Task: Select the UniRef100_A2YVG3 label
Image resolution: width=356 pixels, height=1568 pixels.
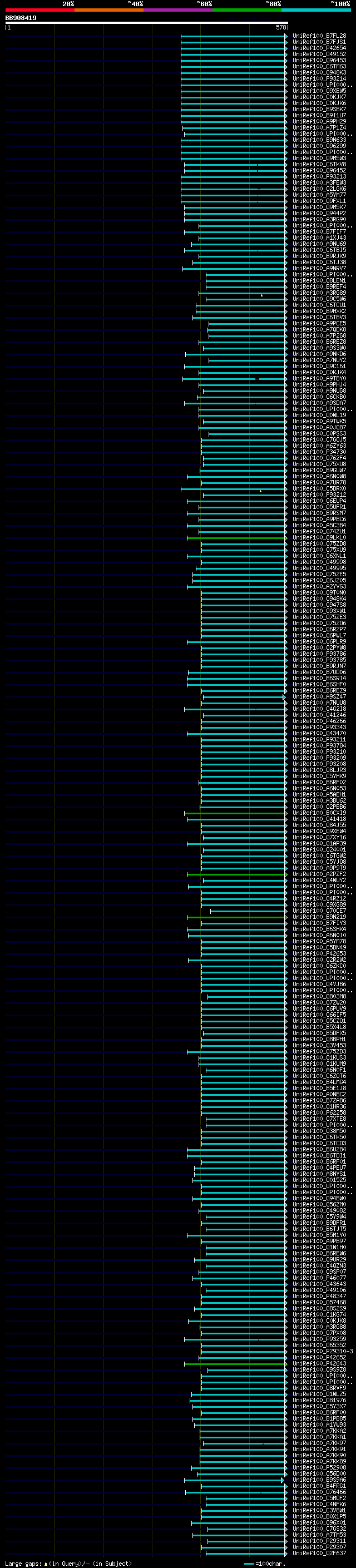Action: click(319, 587)
